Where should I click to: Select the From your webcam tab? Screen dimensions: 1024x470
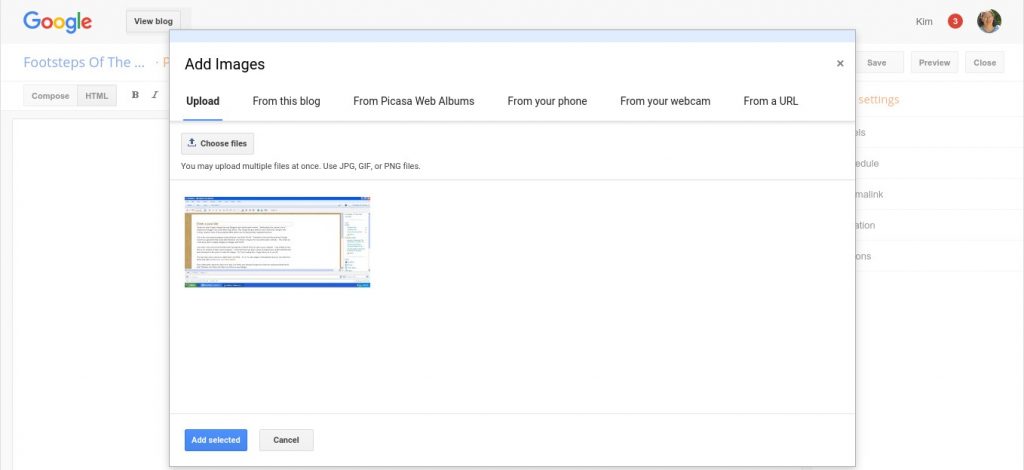click(x=665, y=101)
